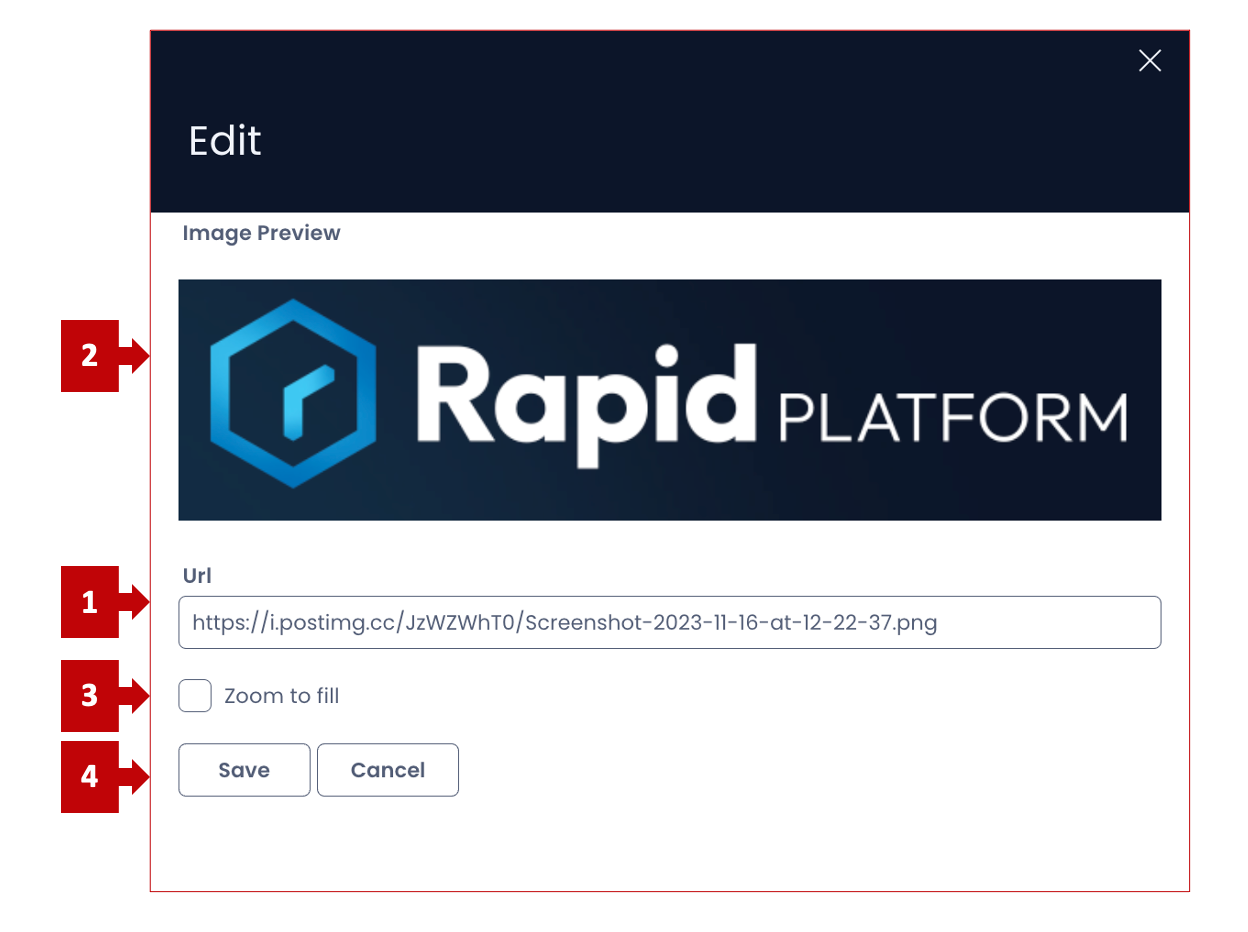Click the Rapid Platform image preview

tap(669, 400)
